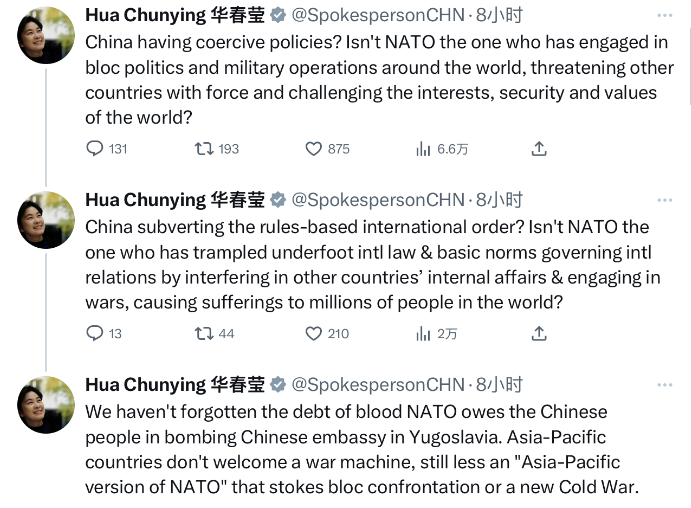691x508 pixels.
Task: Like the tweet with 210 likes
Action: (x=314, y=333)
